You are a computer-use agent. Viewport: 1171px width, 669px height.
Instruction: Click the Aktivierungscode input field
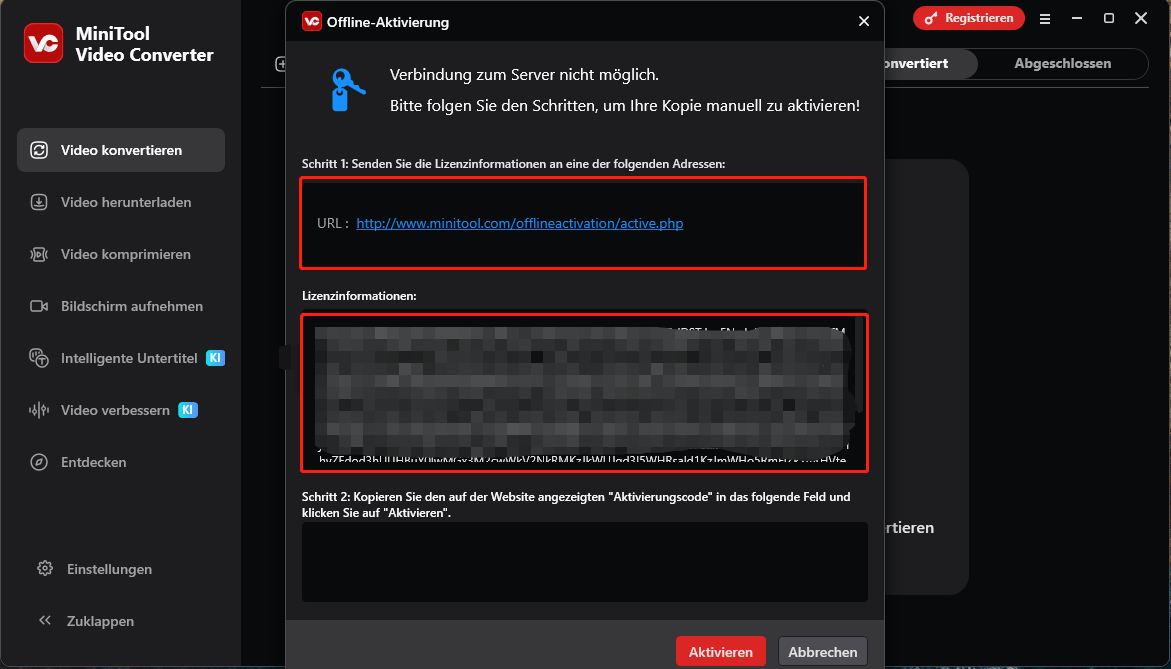585,561
